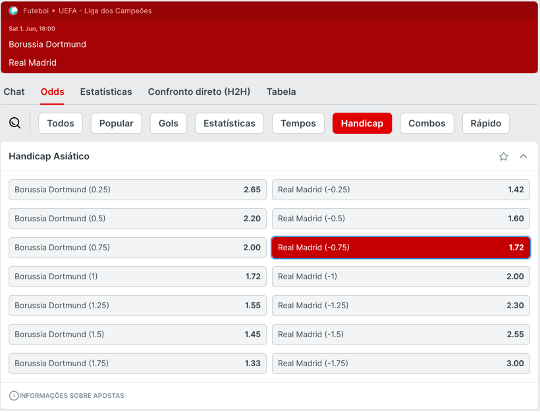
Task: Pick Real Madrid (-1.25) at 2.30
Action: [x=401, y=305]
